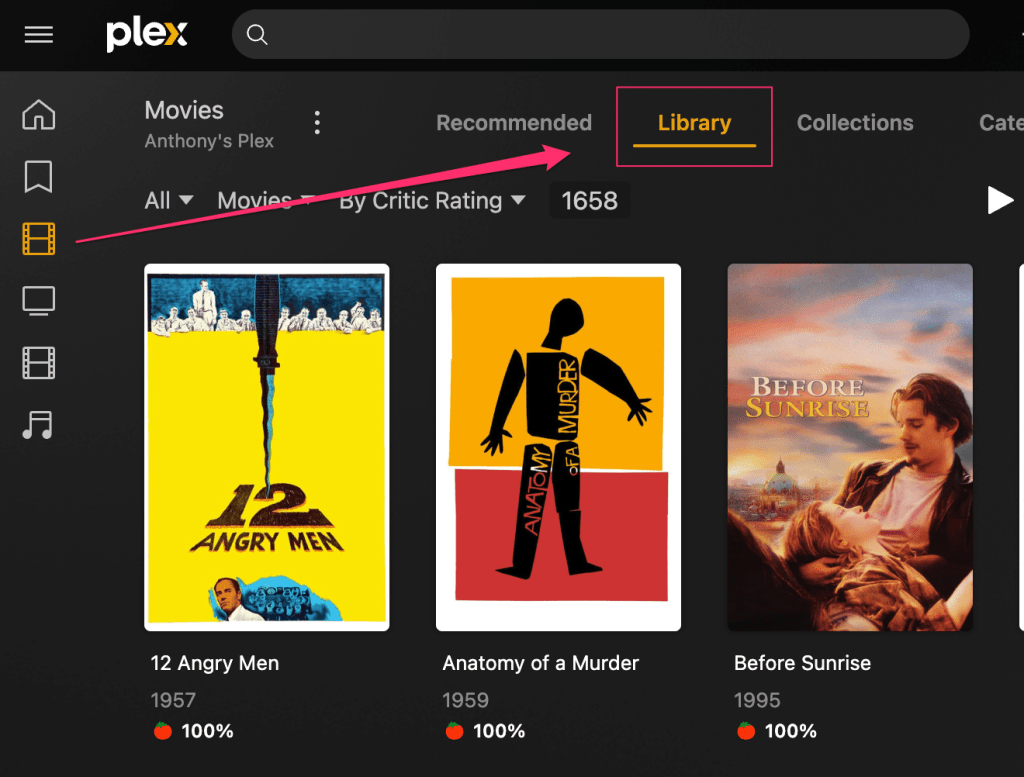Select the highlighted Movies library icon

(x=39, y=239)
